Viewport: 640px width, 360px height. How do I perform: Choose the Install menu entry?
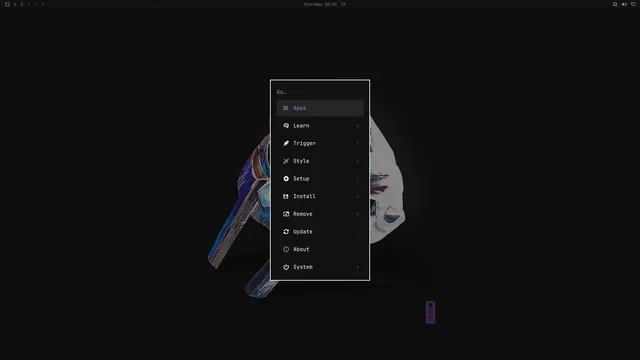pos(320,196)
